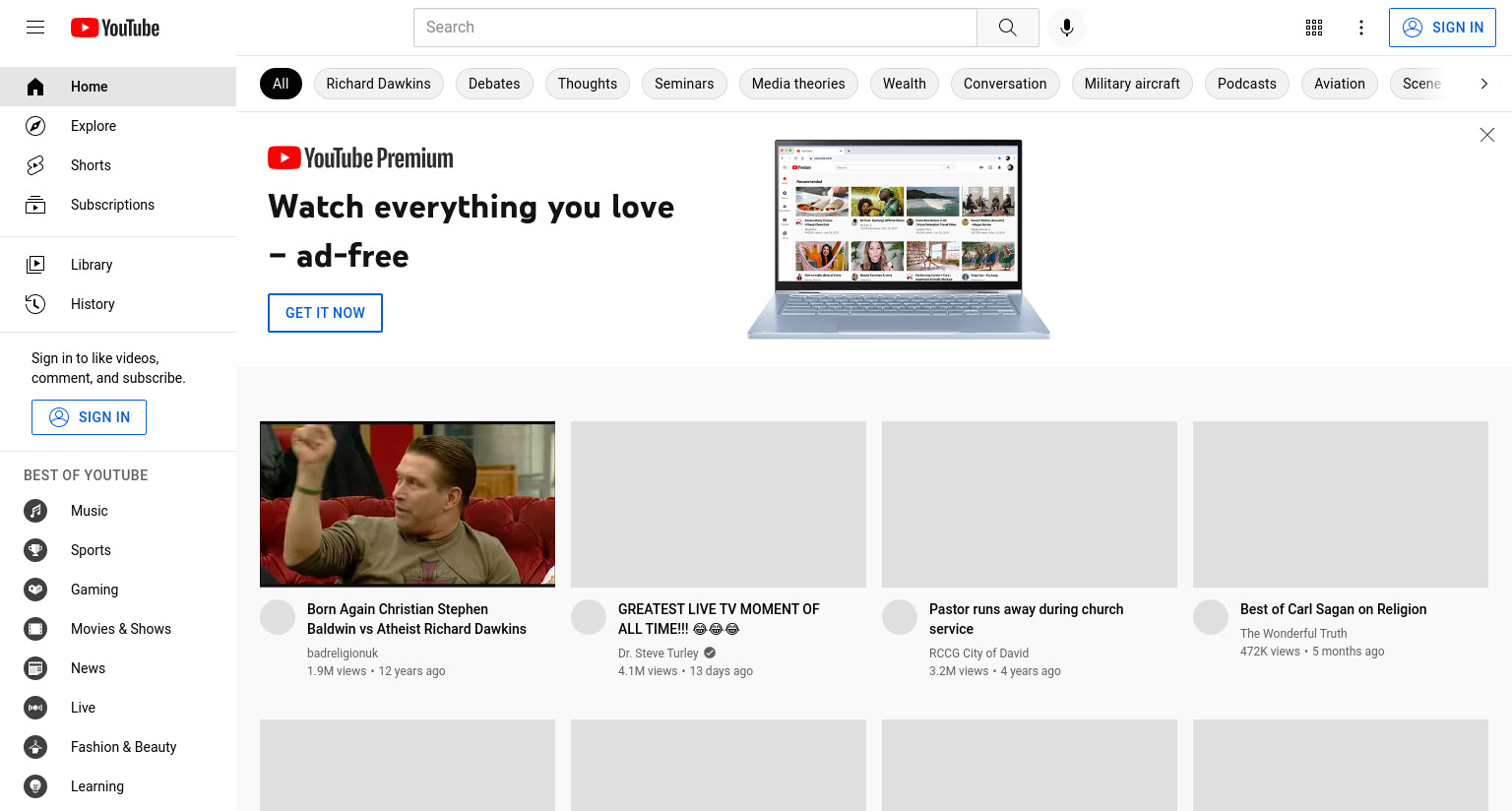Image resolution: width=1512 pixels, height=811 pixels.
Task: Dismiss the YouTube Premium banner
Action: pyautogui.click(x=1487, y=135)
